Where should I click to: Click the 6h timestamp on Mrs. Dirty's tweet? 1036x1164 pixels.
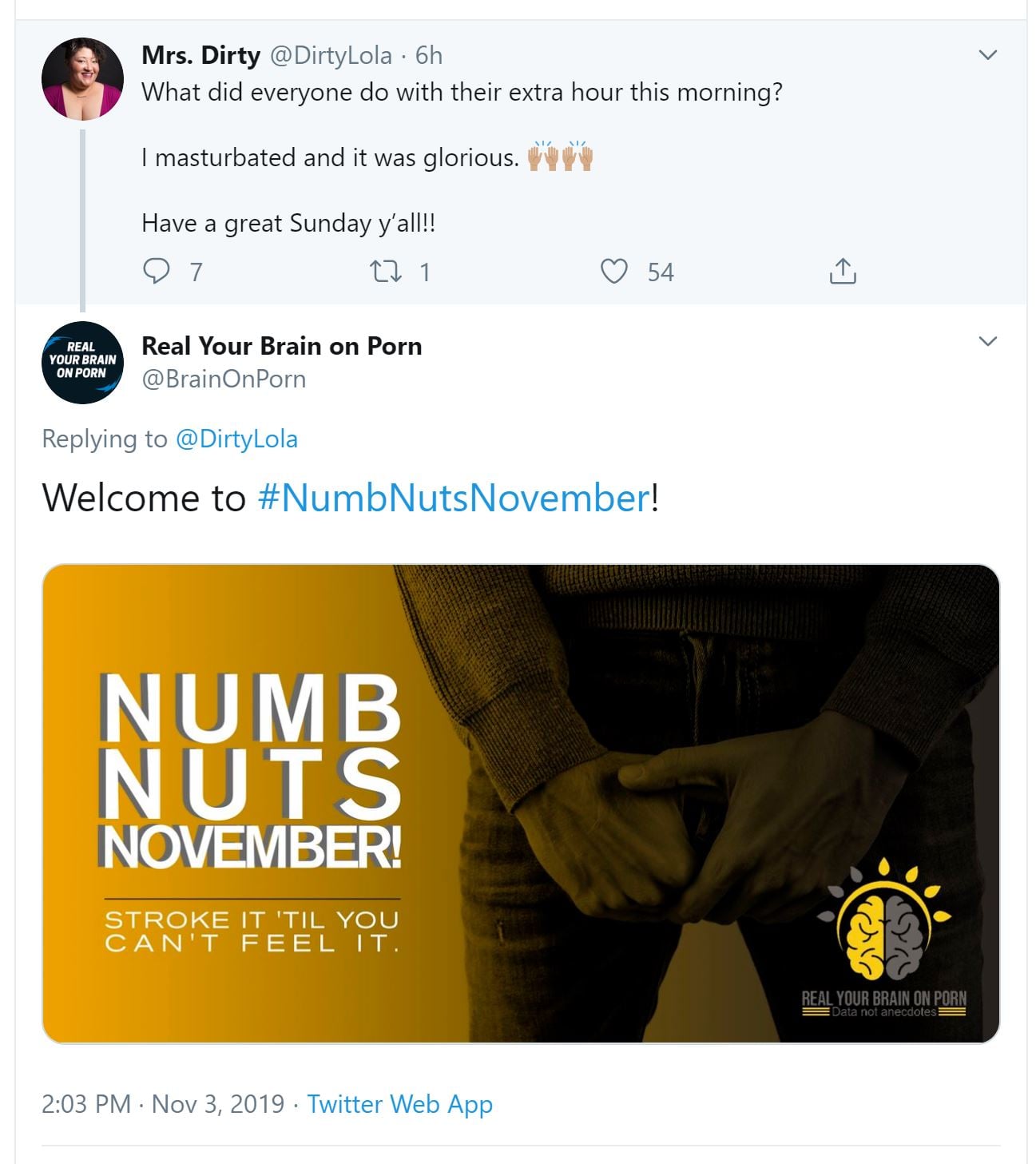[429, 55]
